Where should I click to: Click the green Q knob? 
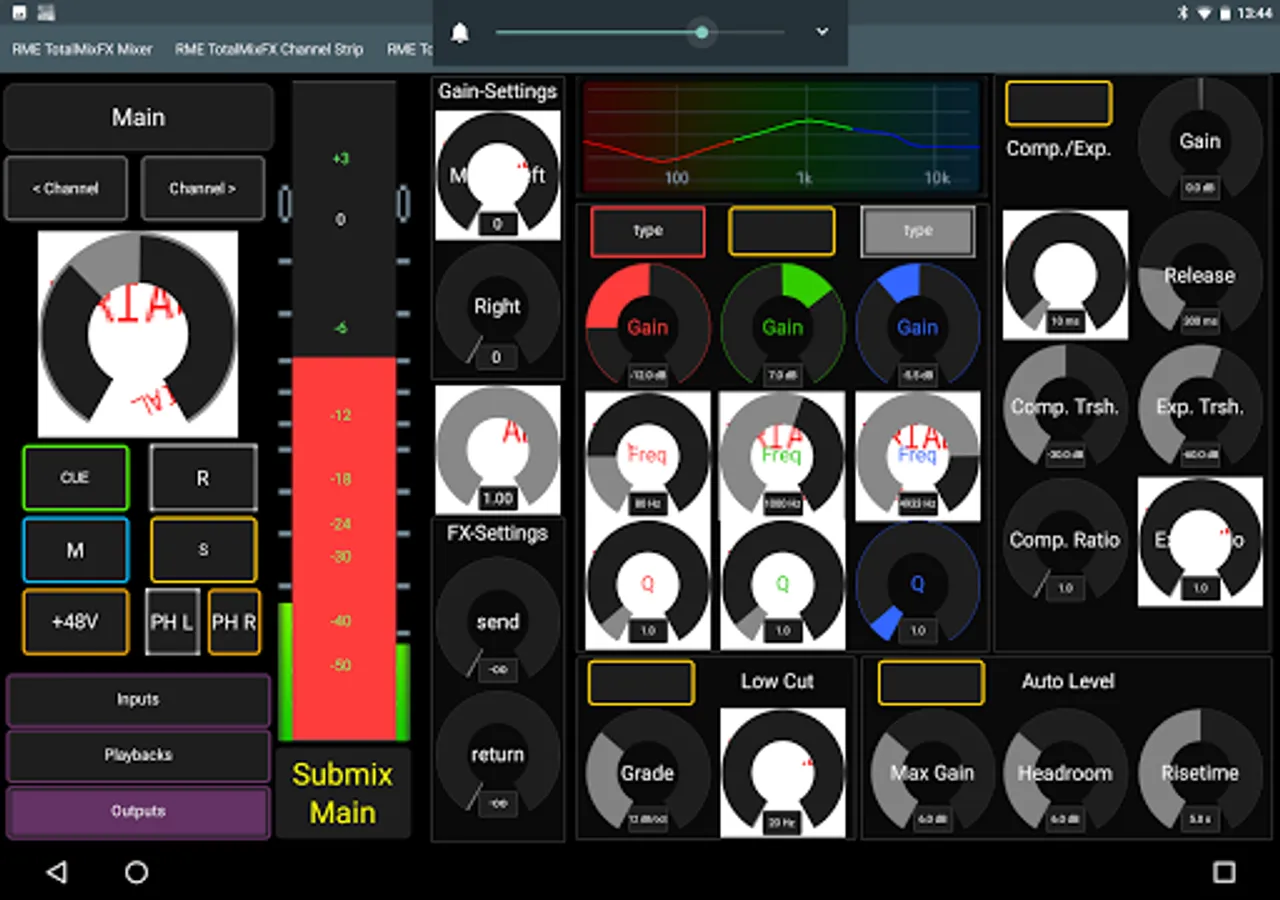[782, 584]
